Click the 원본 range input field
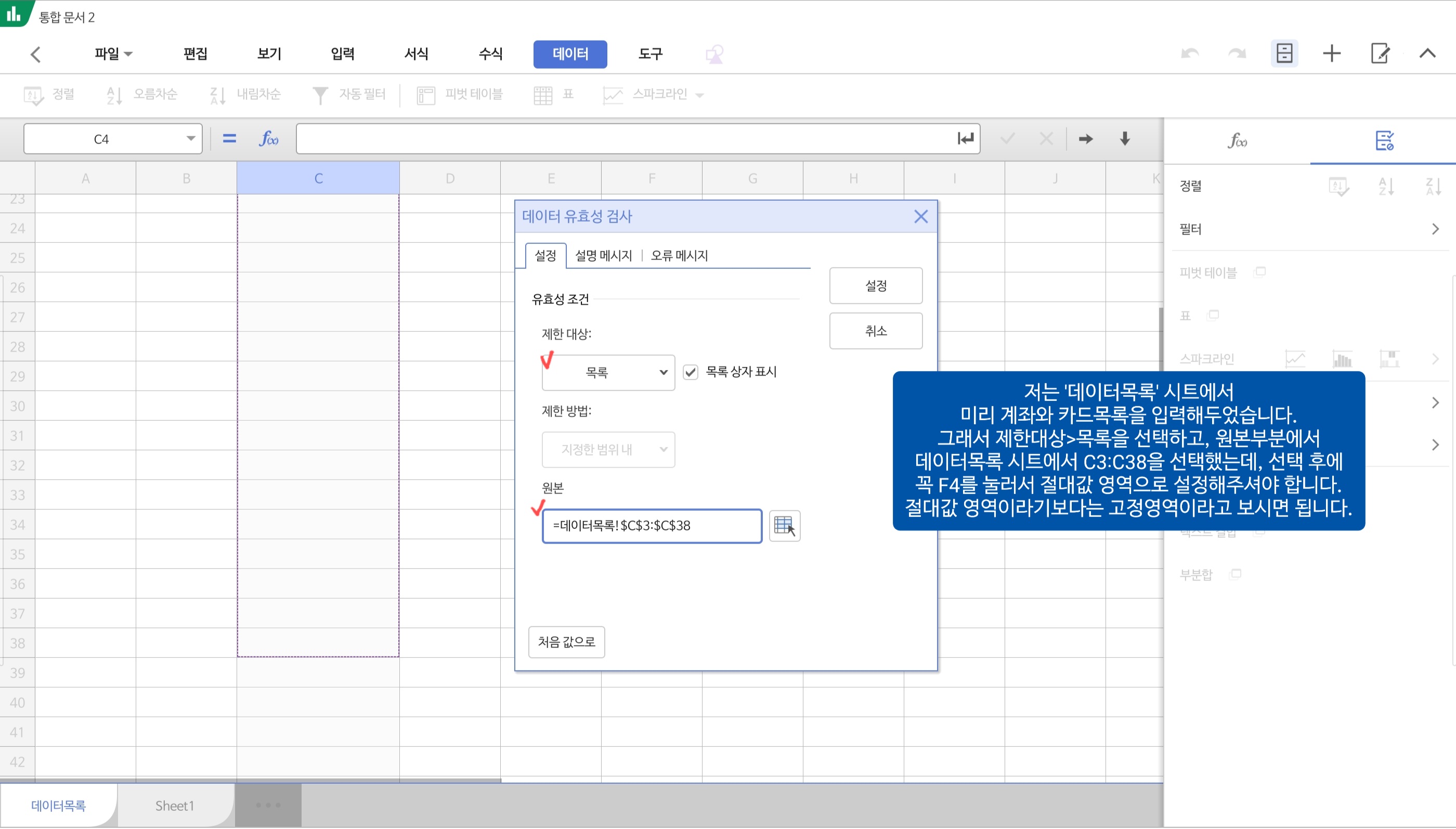Viewport: 1456px width, 829px height. 651,525
